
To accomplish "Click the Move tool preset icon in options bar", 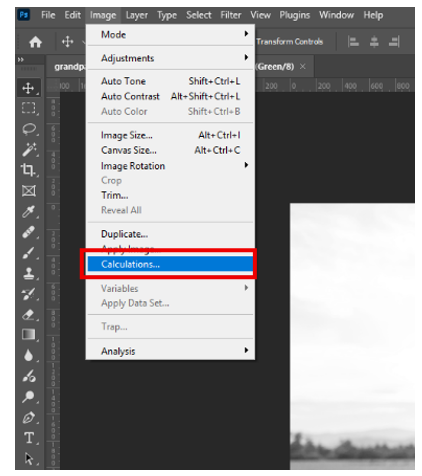I will pyautogui.click(x=68, y=42).
